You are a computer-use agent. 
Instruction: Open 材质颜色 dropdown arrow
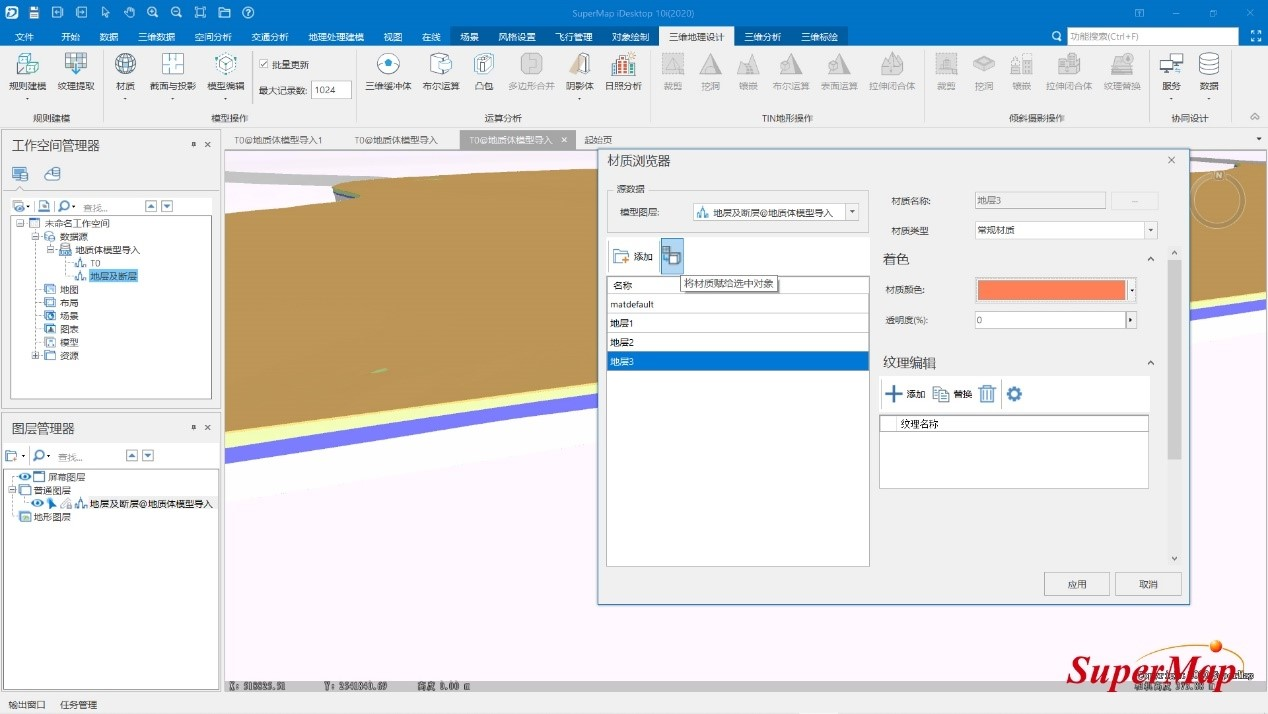pos(1132,290)
